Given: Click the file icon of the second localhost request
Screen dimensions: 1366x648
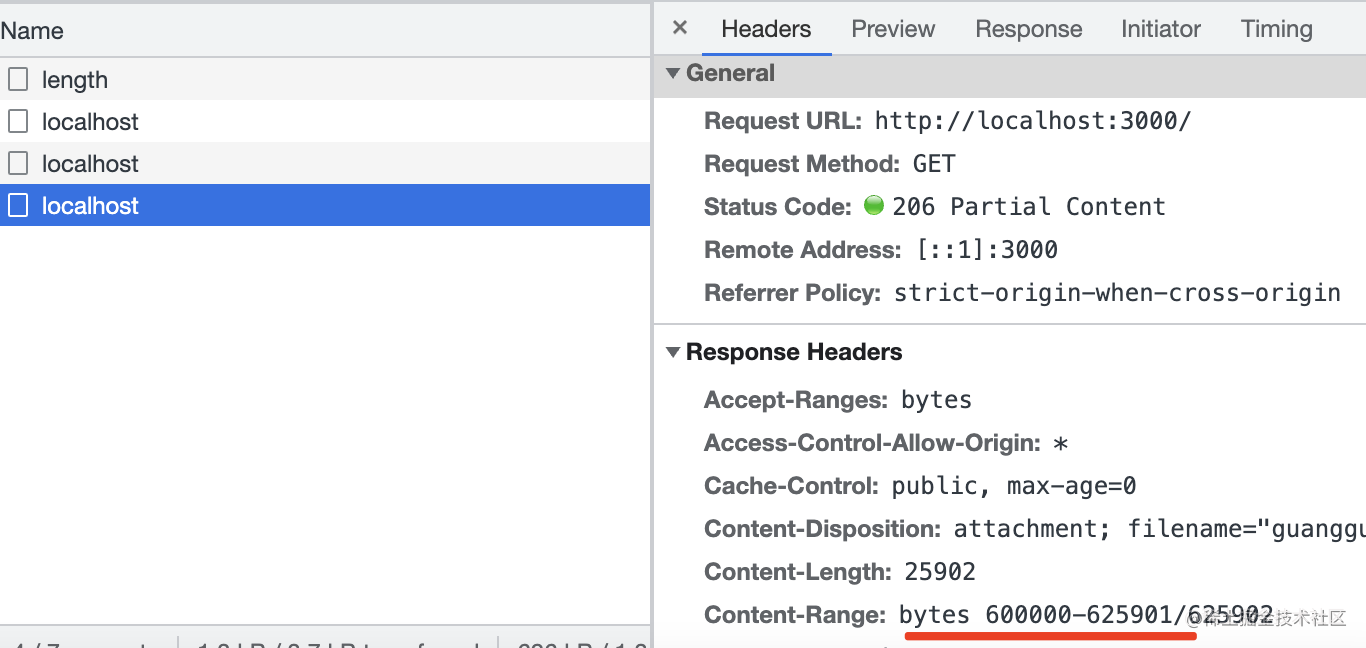Looking at the screenshot, I should coord(18,163).
